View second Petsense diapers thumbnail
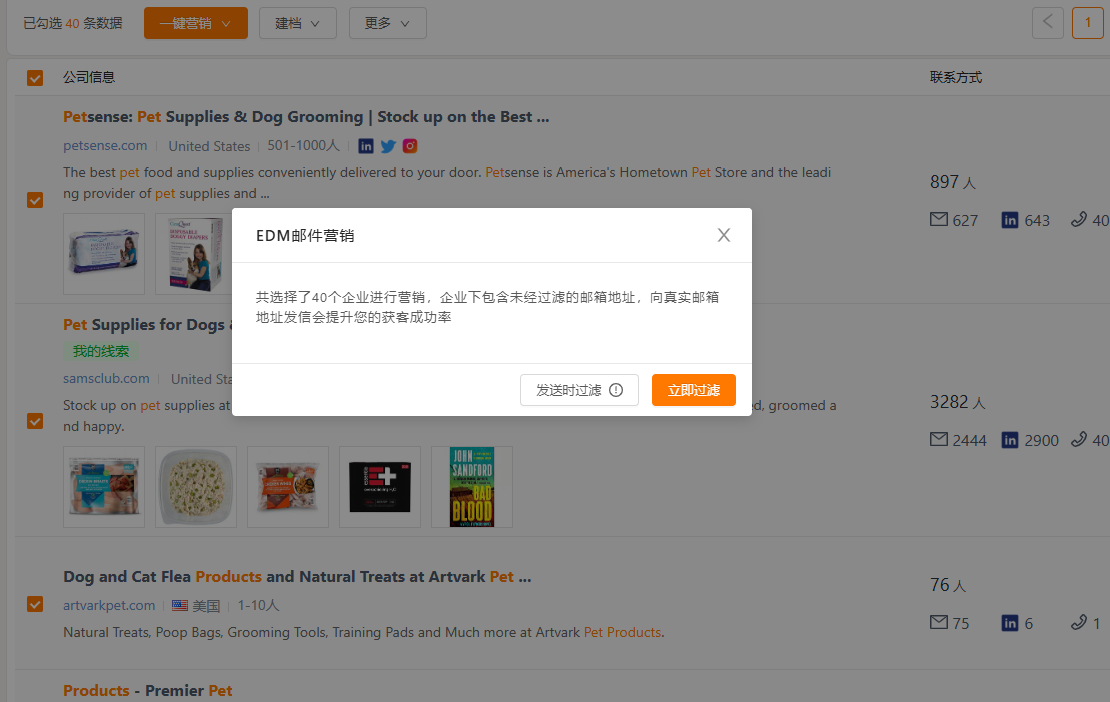The width and height of the screenshot is (1110, 702). point(196,254)
